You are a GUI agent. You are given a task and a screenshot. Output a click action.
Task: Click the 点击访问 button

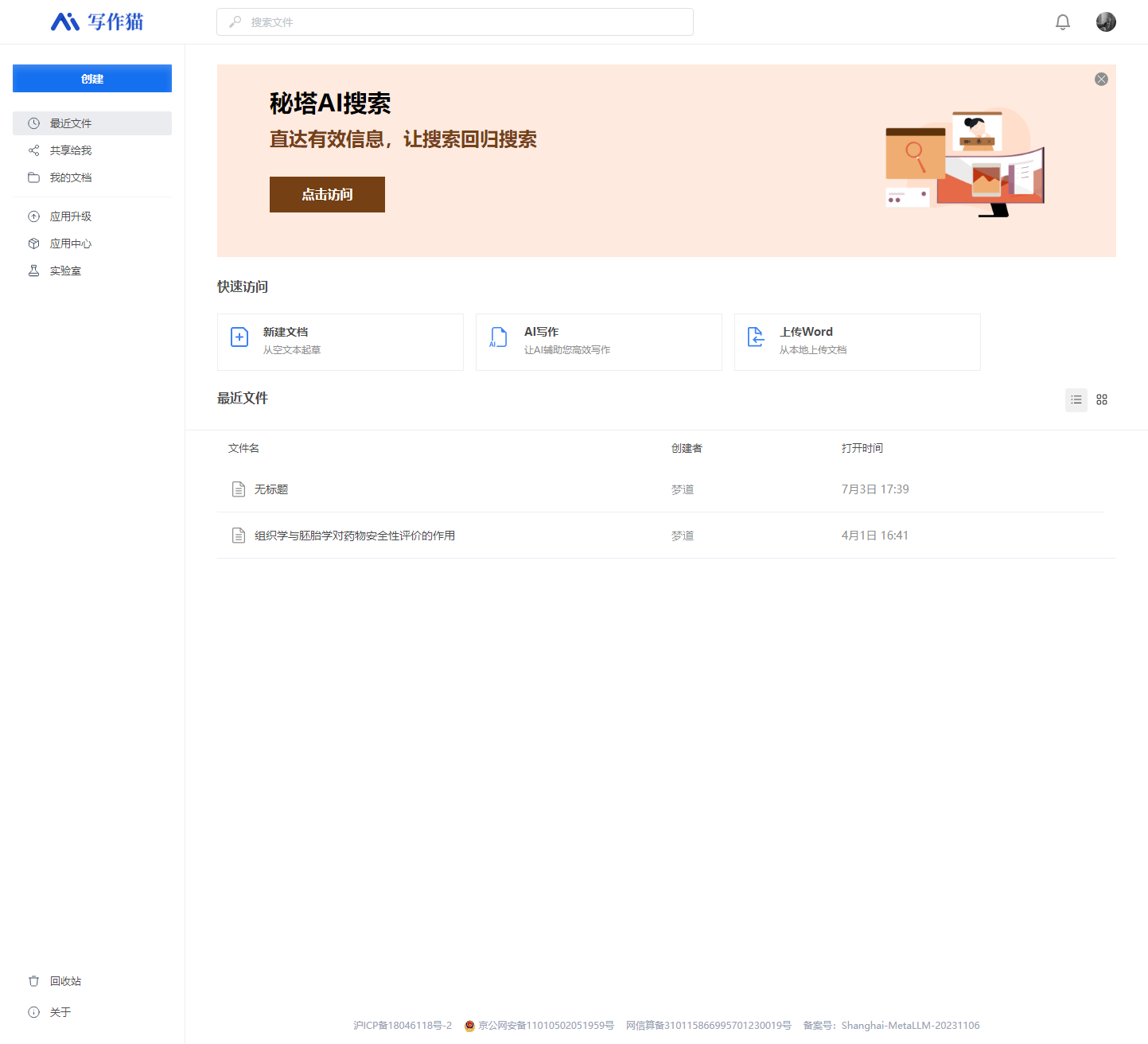pos(327,194)
